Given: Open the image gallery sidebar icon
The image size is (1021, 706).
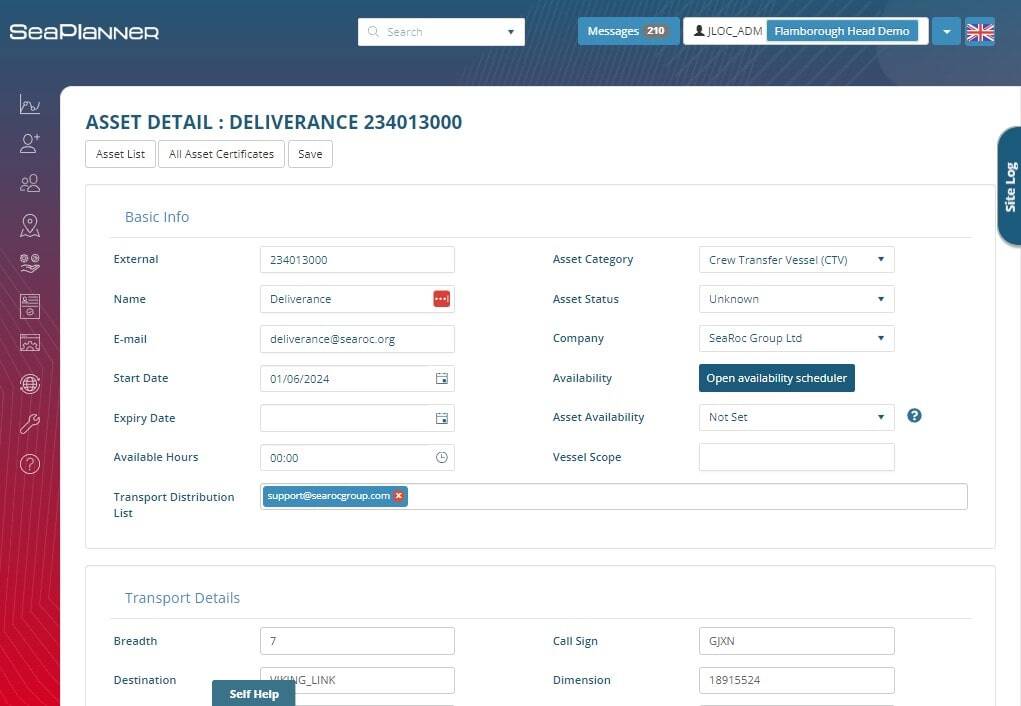Looking at the screenshot, I should coord(30,343).
